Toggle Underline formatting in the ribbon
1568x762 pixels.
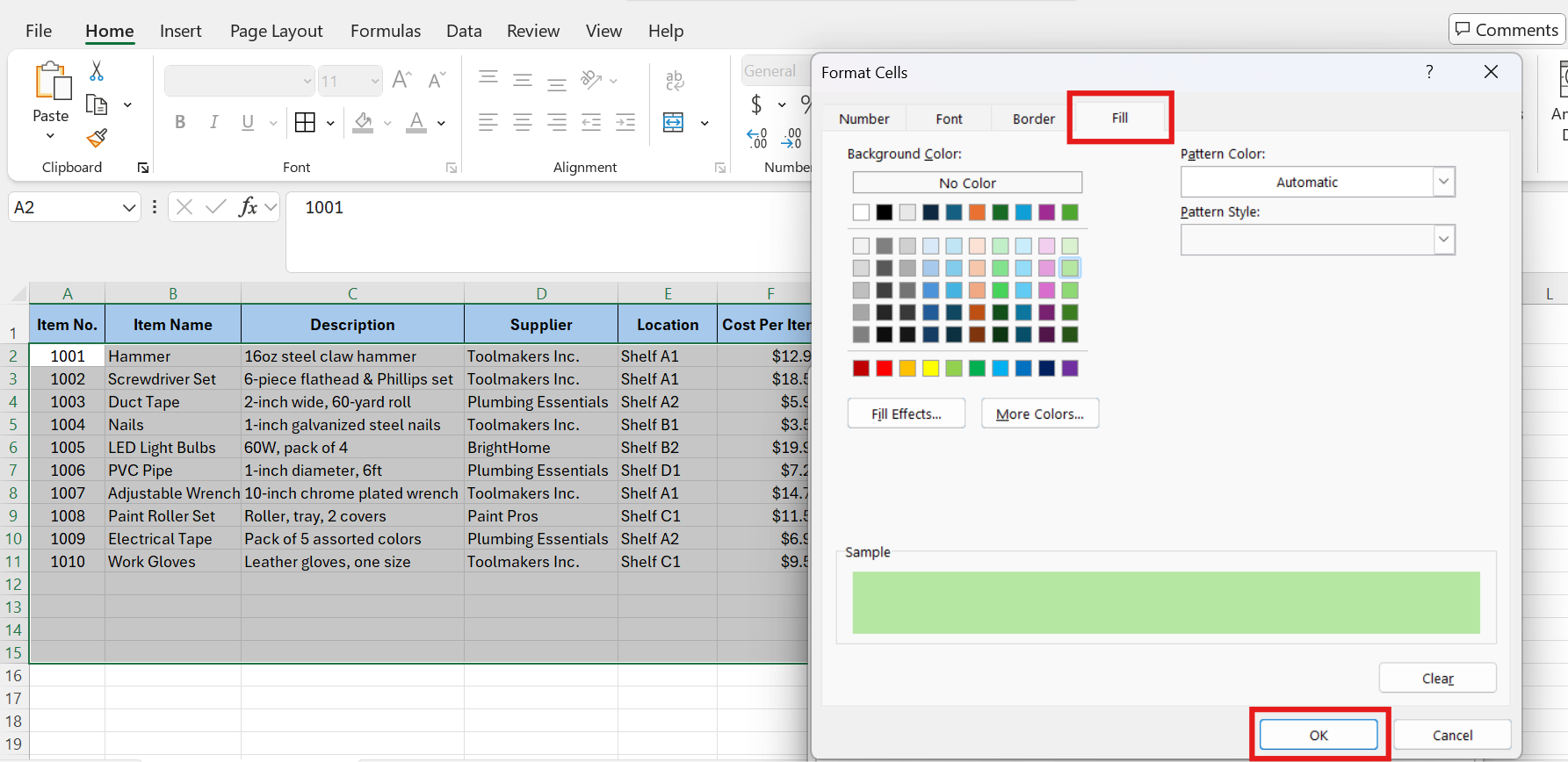(248, 123)
